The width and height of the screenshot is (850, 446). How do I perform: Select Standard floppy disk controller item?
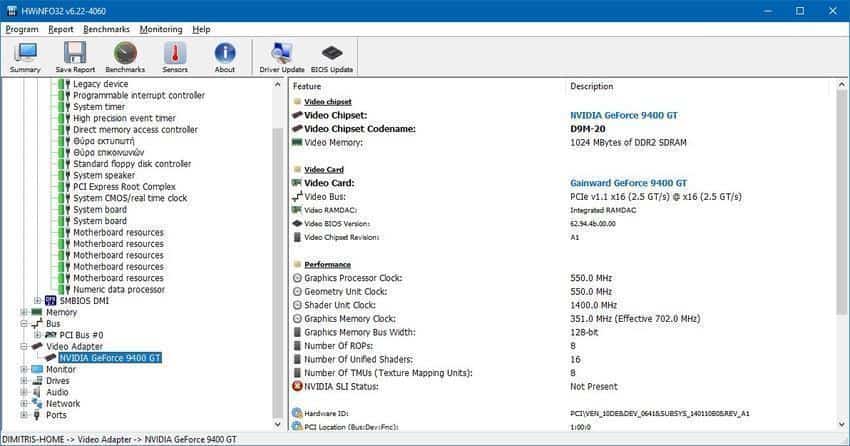132,164
